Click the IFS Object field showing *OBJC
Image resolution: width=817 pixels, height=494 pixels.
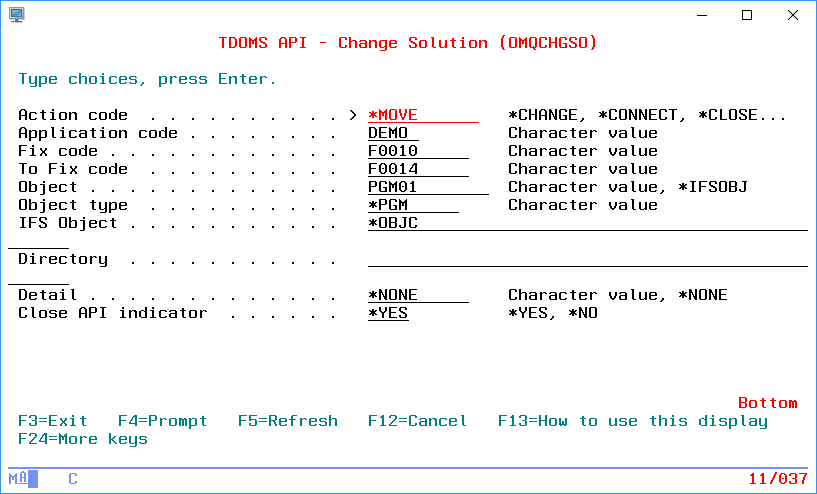[586, 223]
